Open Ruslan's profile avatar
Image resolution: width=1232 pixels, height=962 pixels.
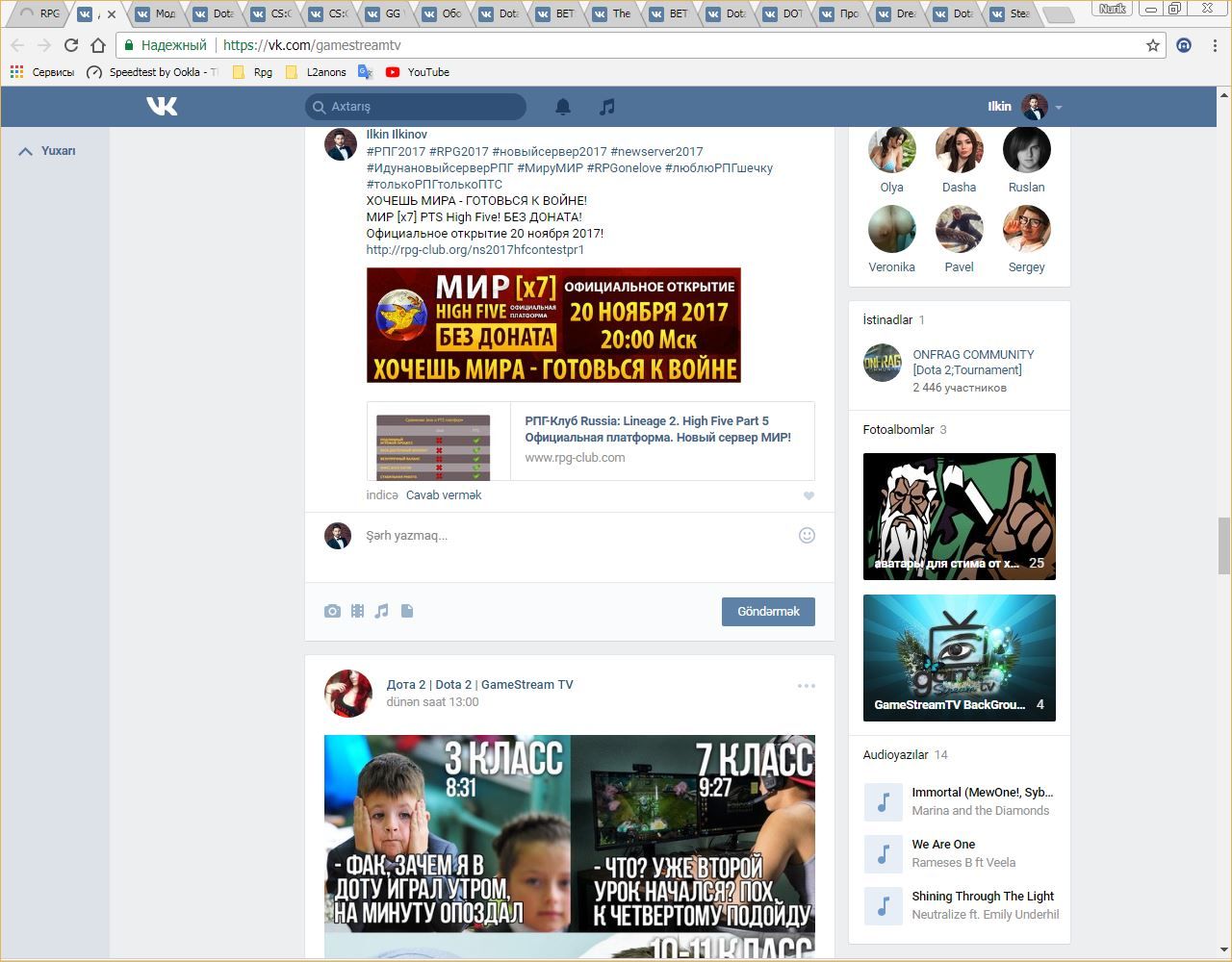click(x=1026, y=149)
